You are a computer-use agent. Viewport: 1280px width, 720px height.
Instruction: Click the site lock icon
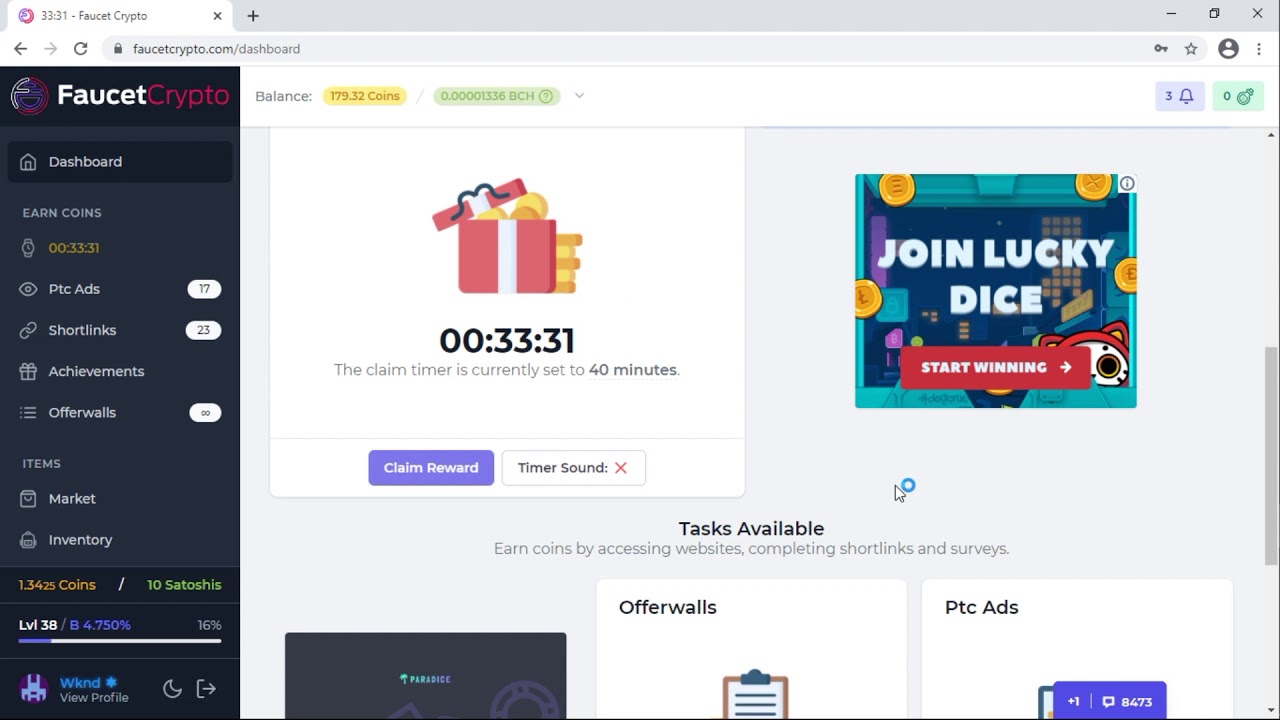[118, 48]
